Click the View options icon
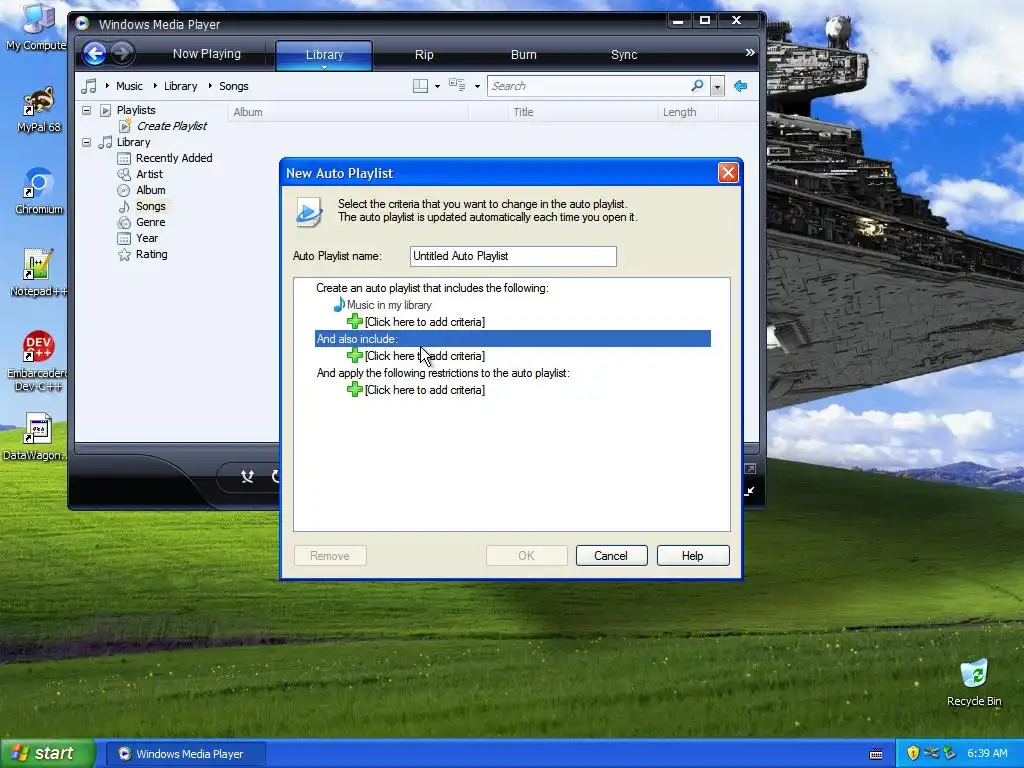The width and height of the screenshot is (1024, 768). 457,86
